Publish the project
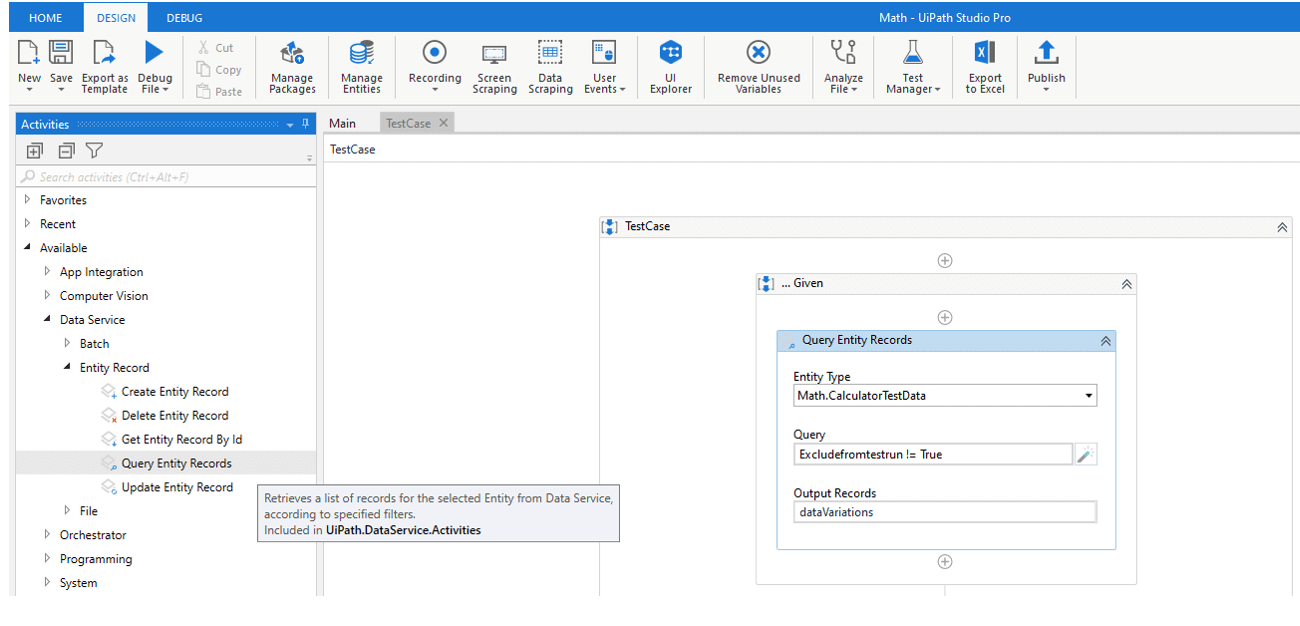This screenshot has width=1300, height=626. (1045, 66)
